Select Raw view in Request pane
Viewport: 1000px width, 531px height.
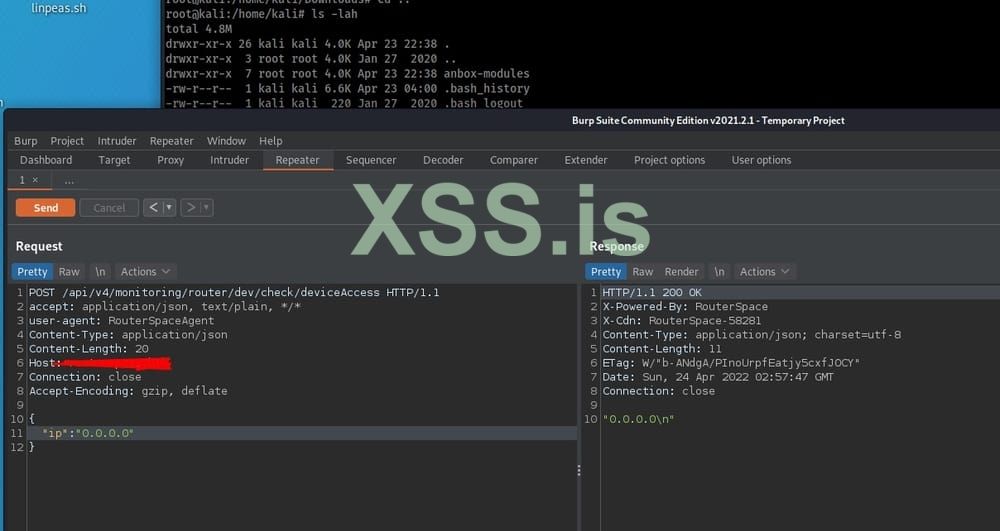tap(69, 272)
